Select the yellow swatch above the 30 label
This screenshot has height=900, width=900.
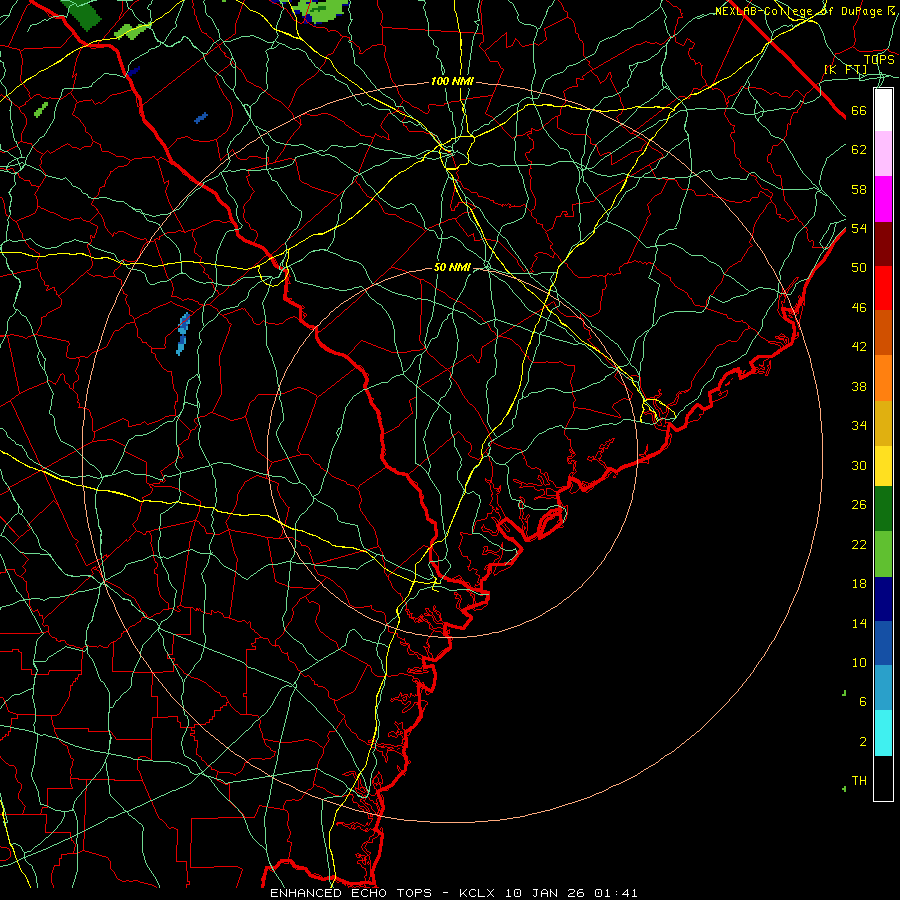tap(883, 466)
